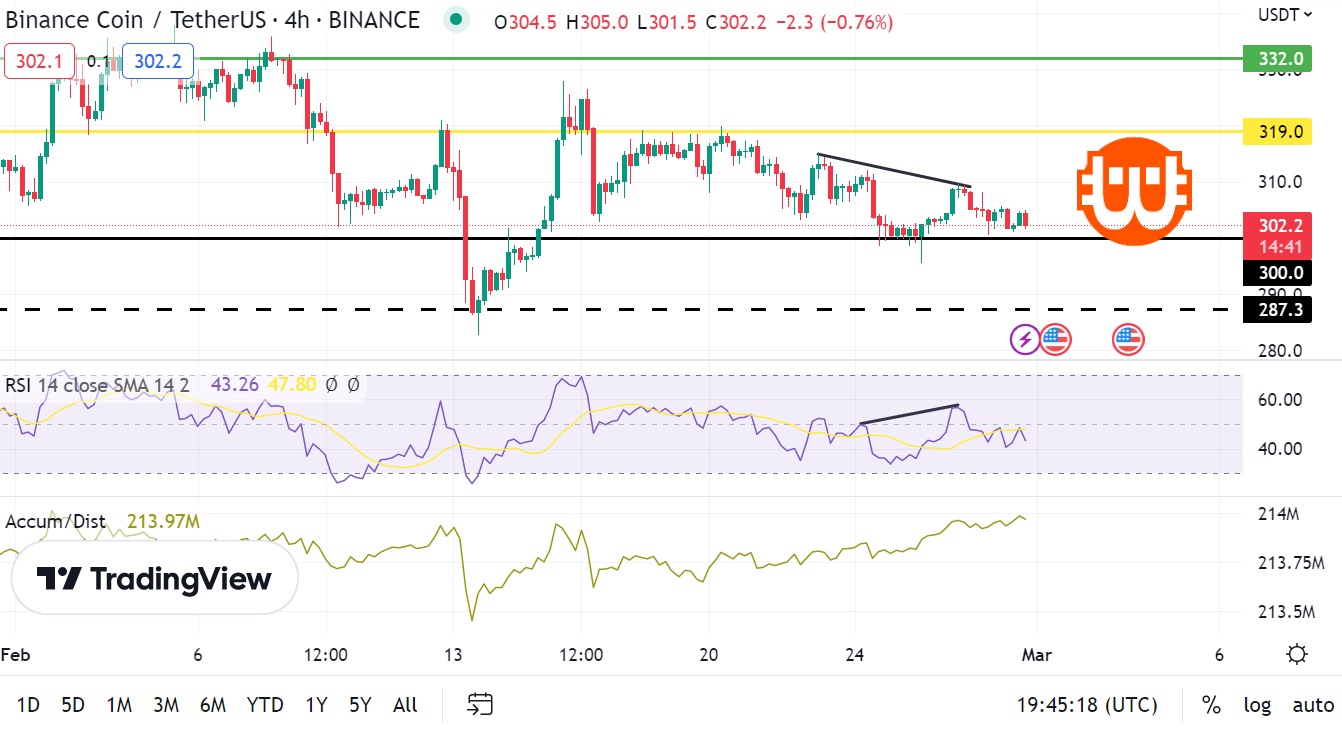
Task: Click the Accum/Dist value 213.97M
Action: click(x=163, y=521)
